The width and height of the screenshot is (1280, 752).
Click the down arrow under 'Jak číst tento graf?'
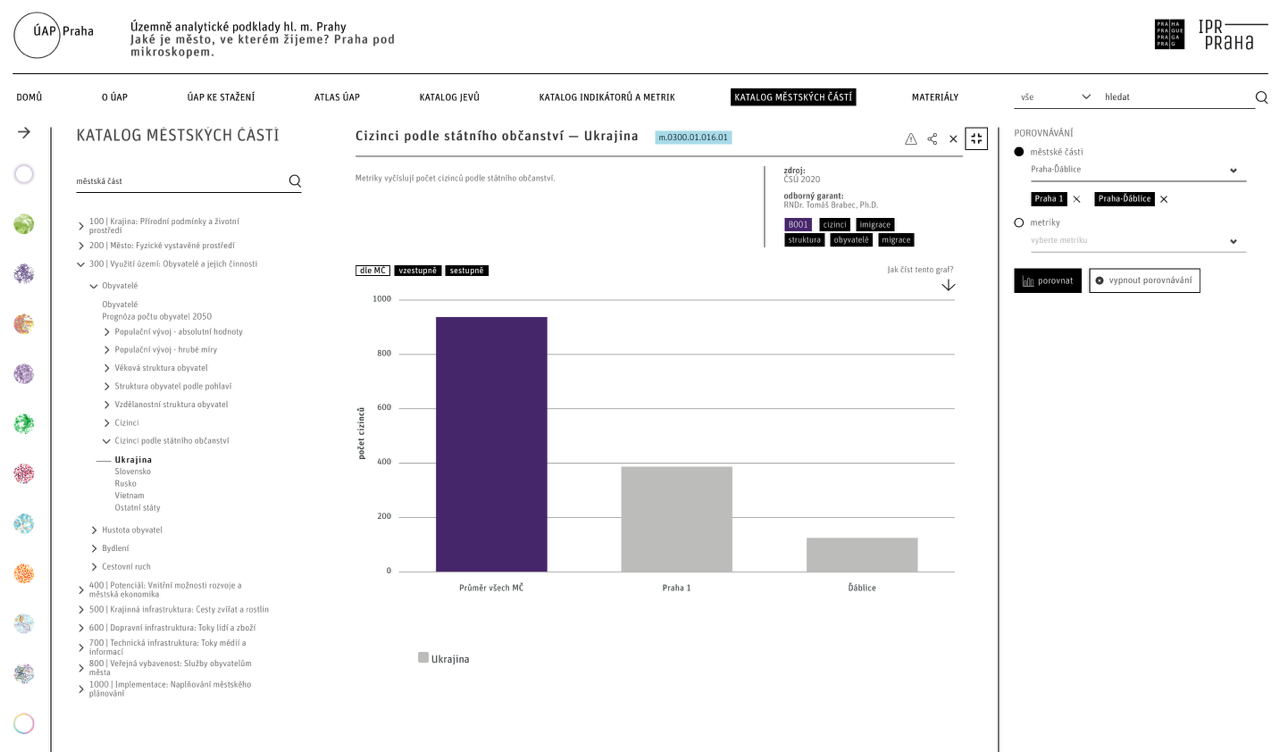tap(948, 286)
